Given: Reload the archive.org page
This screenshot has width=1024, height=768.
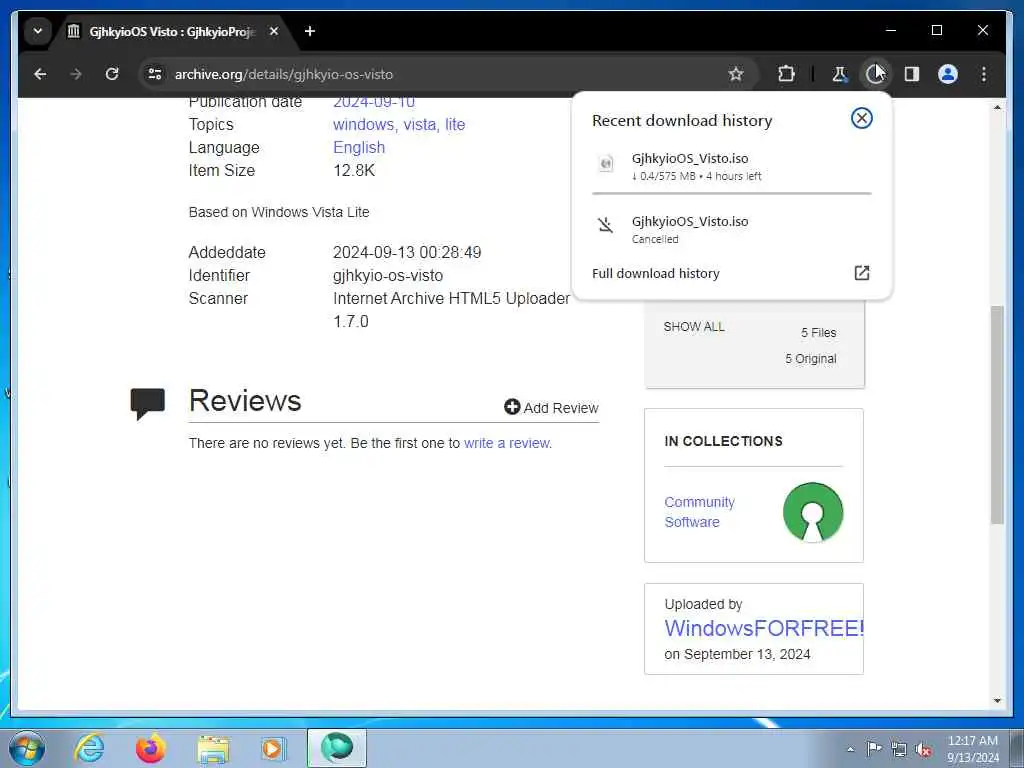Looking at the screenshot, I should click(112, 74).
